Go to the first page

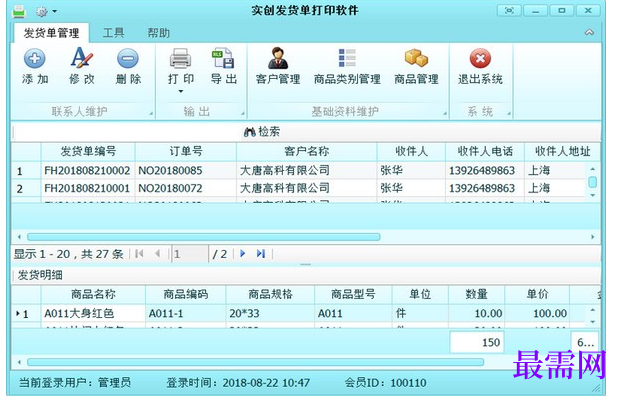click(139, 254)
